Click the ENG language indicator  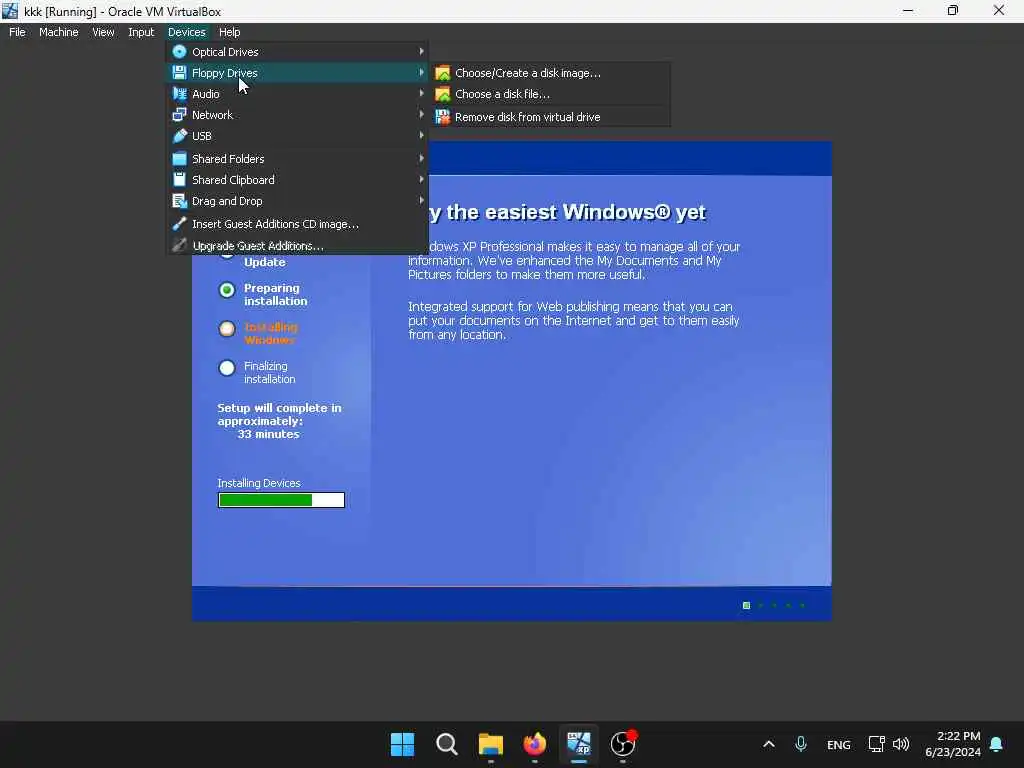(839, 744)
